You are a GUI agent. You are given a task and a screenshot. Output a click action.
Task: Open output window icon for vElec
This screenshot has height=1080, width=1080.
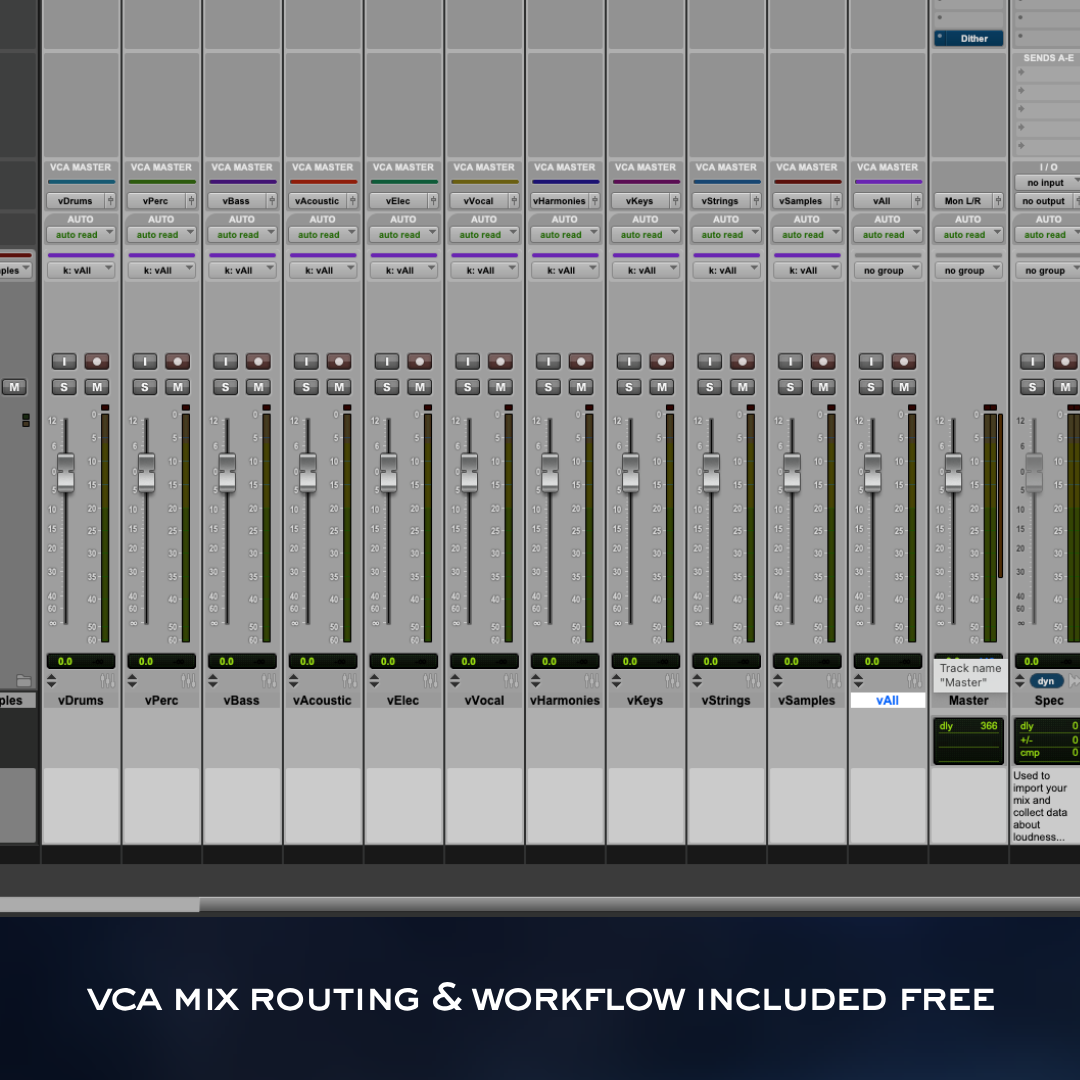(x=430, y=681)
